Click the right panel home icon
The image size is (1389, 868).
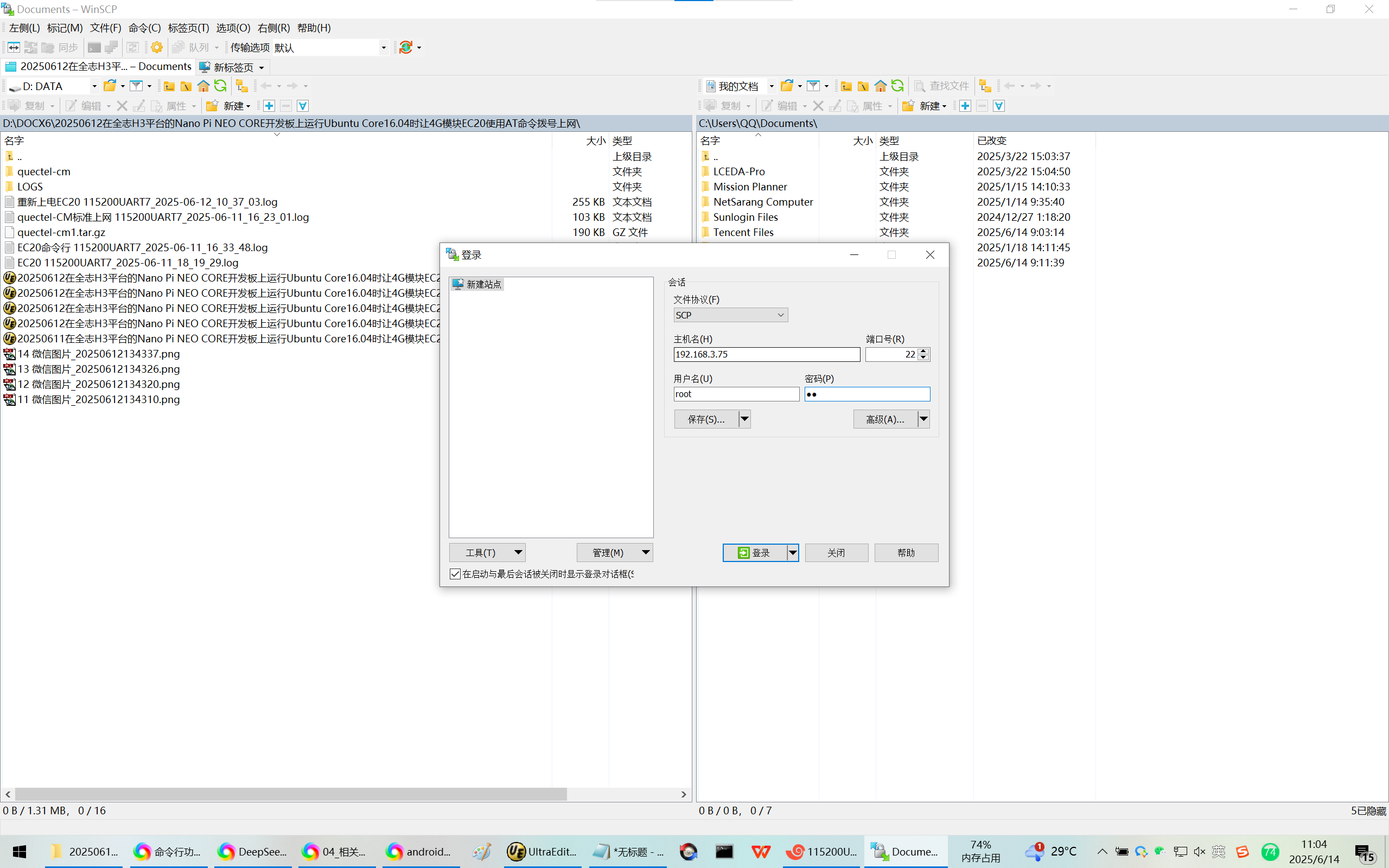tap(881, 86)
